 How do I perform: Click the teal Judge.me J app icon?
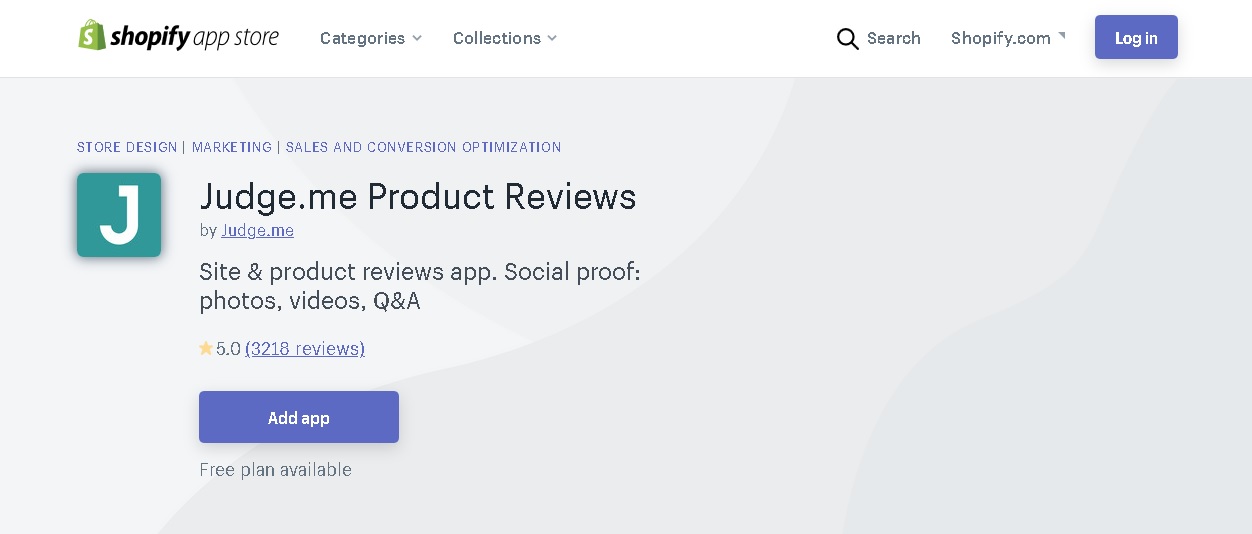coord(119,215)
